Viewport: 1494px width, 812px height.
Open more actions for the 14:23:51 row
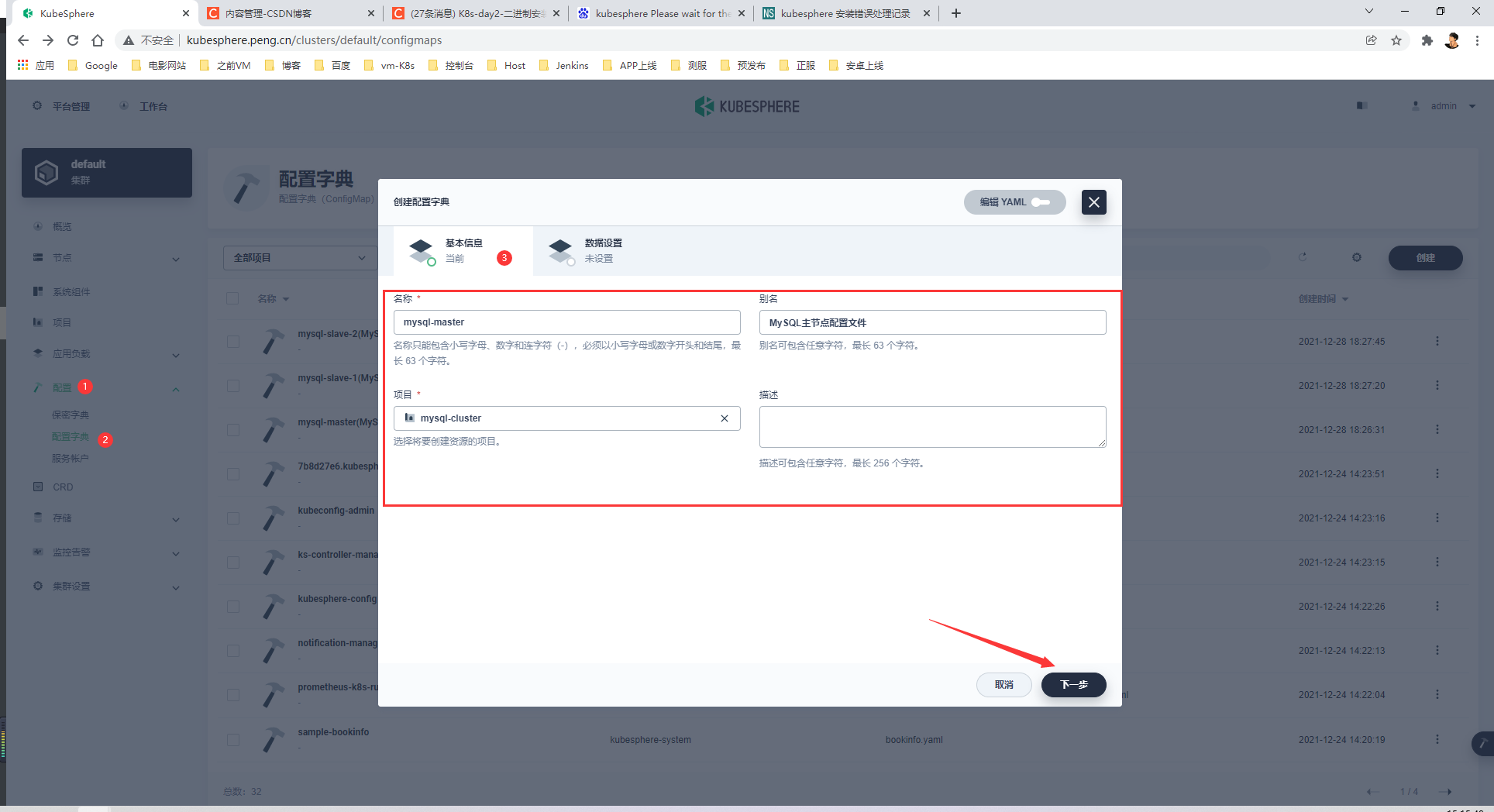tap(1437, 473)
